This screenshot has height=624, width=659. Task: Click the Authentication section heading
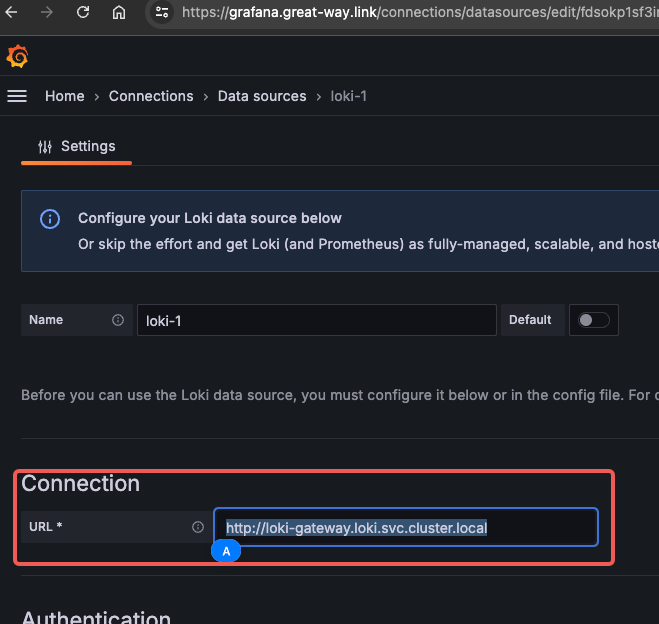pos(96,617)
